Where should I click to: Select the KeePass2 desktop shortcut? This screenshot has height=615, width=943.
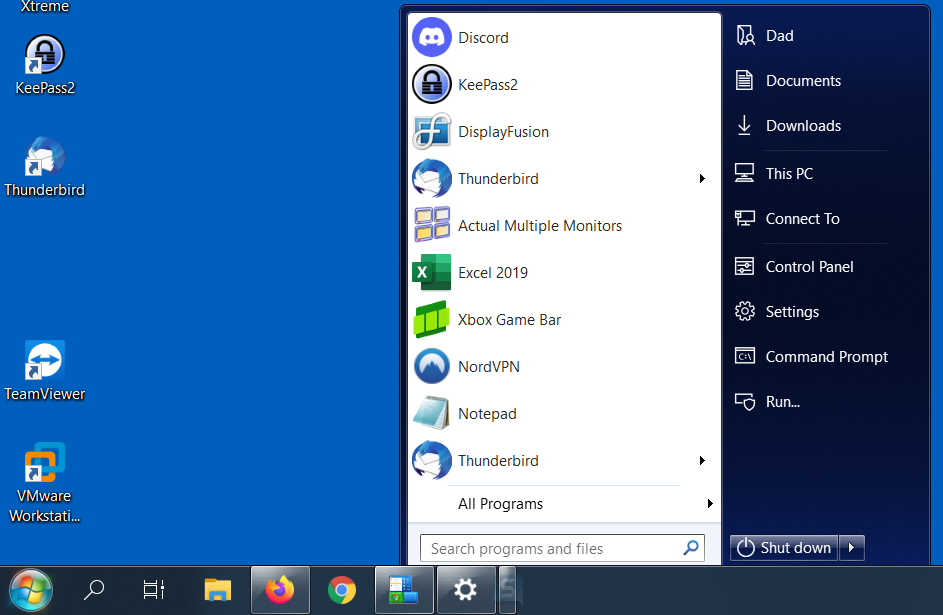(45, 65)
